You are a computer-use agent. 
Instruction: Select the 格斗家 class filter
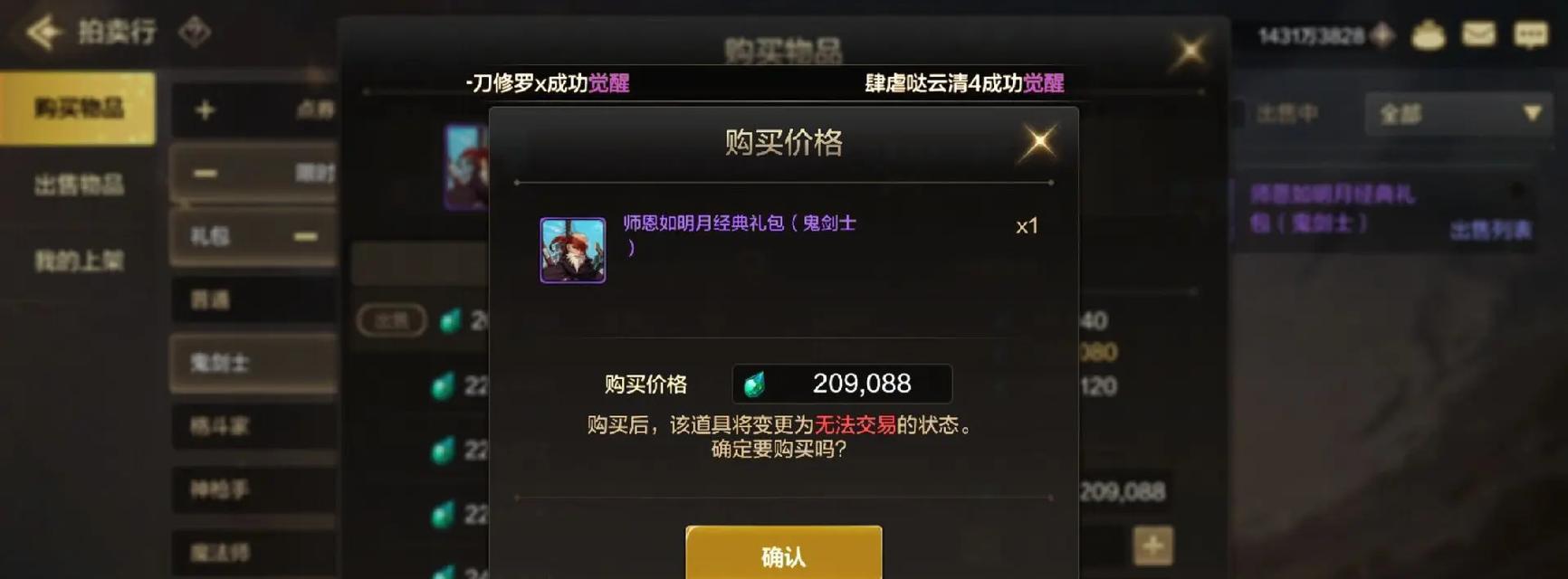255,426
